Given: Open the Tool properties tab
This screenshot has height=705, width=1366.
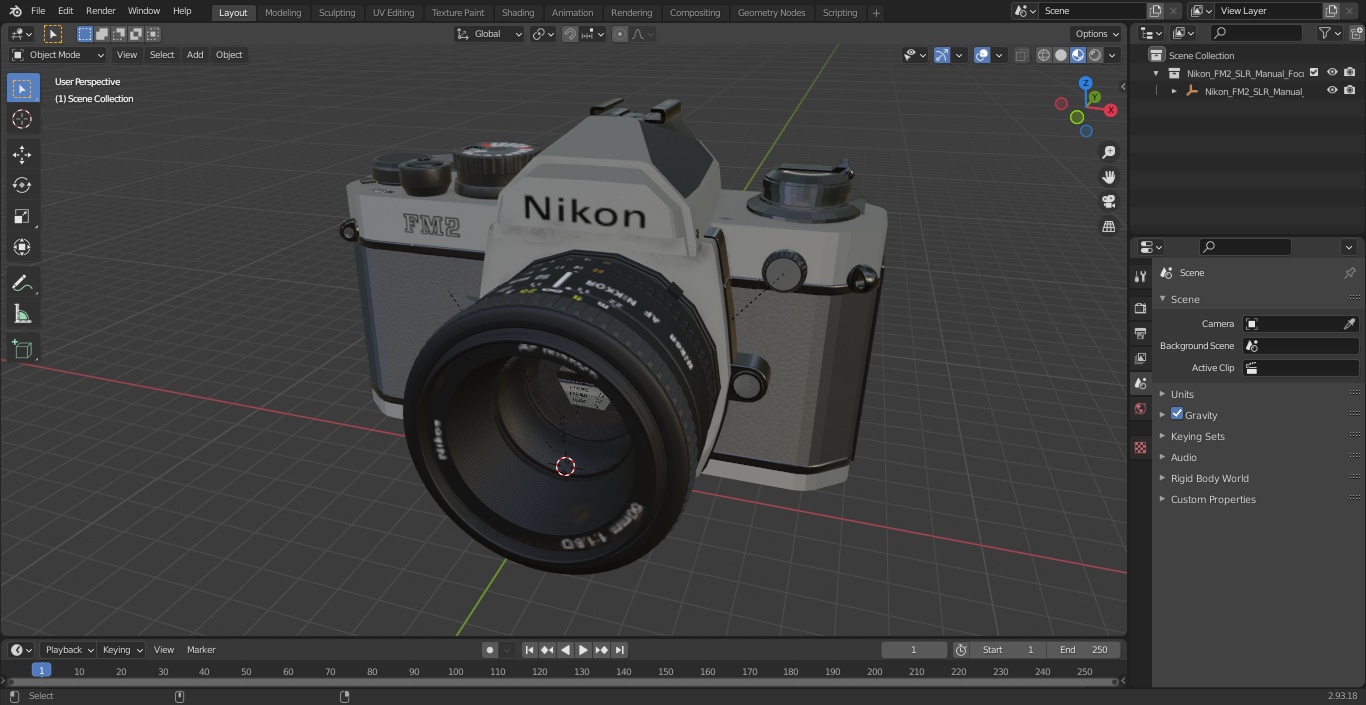Looking at the screenshot, I should pos(1140,276).
